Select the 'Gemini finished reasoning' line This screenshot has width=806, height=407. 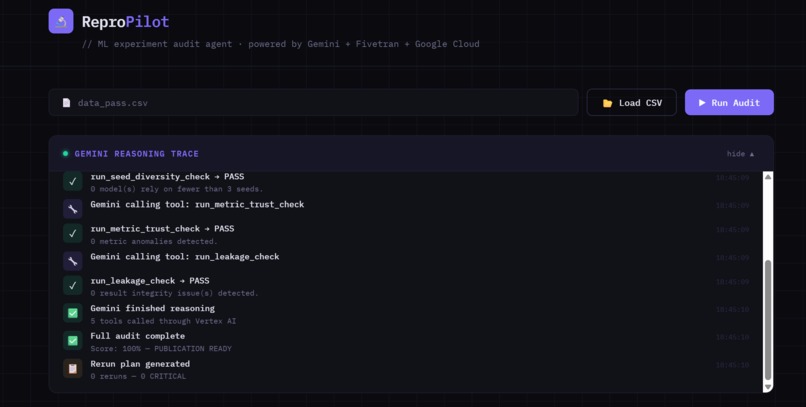tap(153, 308)
